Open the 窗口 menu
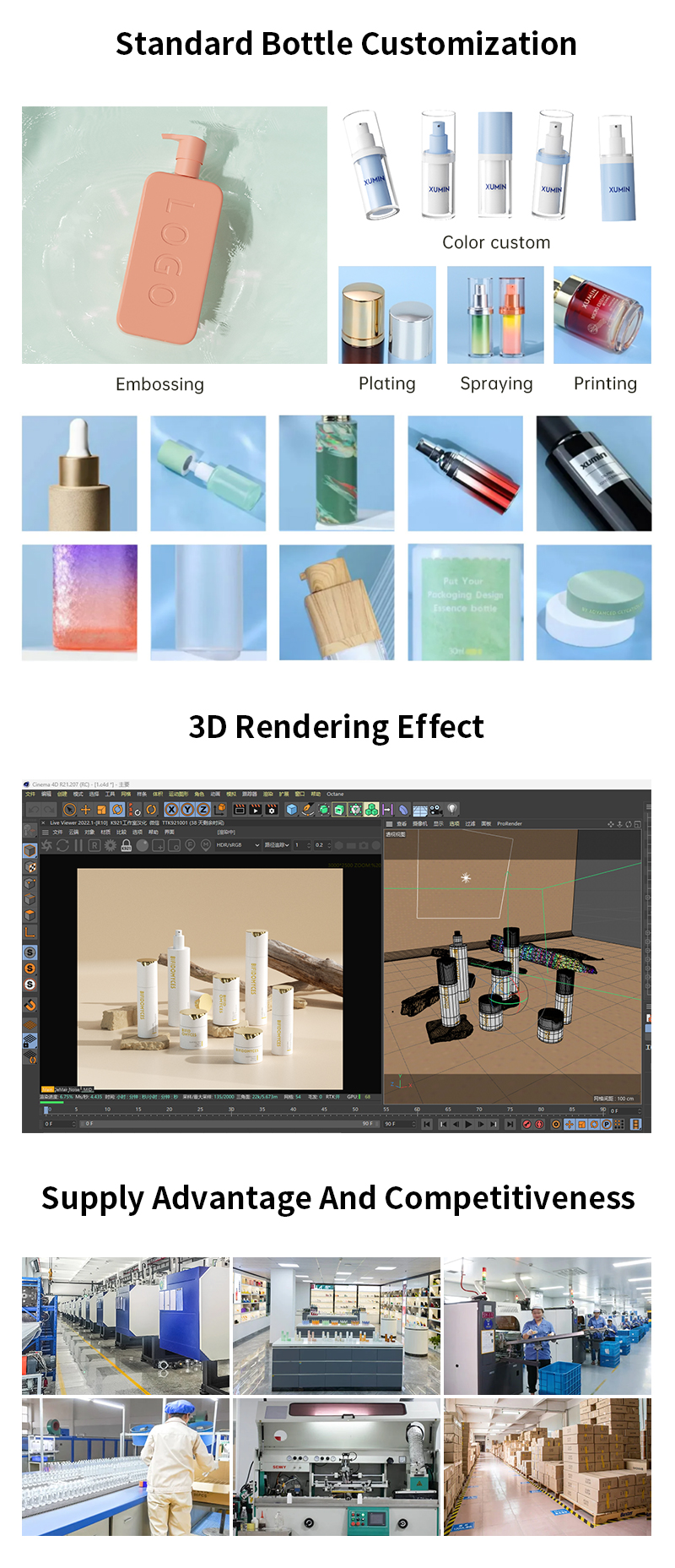Screen dimensions: 675x1568 [300, 794]
